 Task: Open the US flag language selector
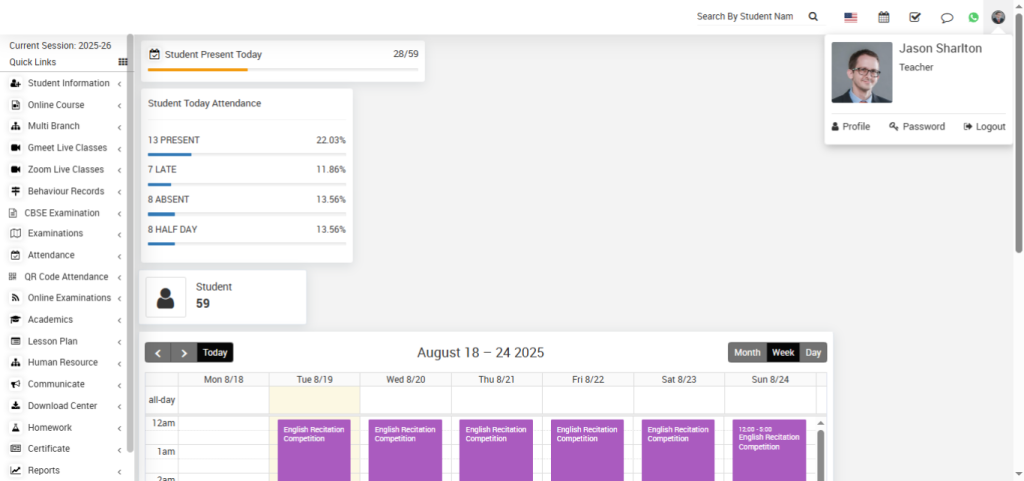(851, 17)
